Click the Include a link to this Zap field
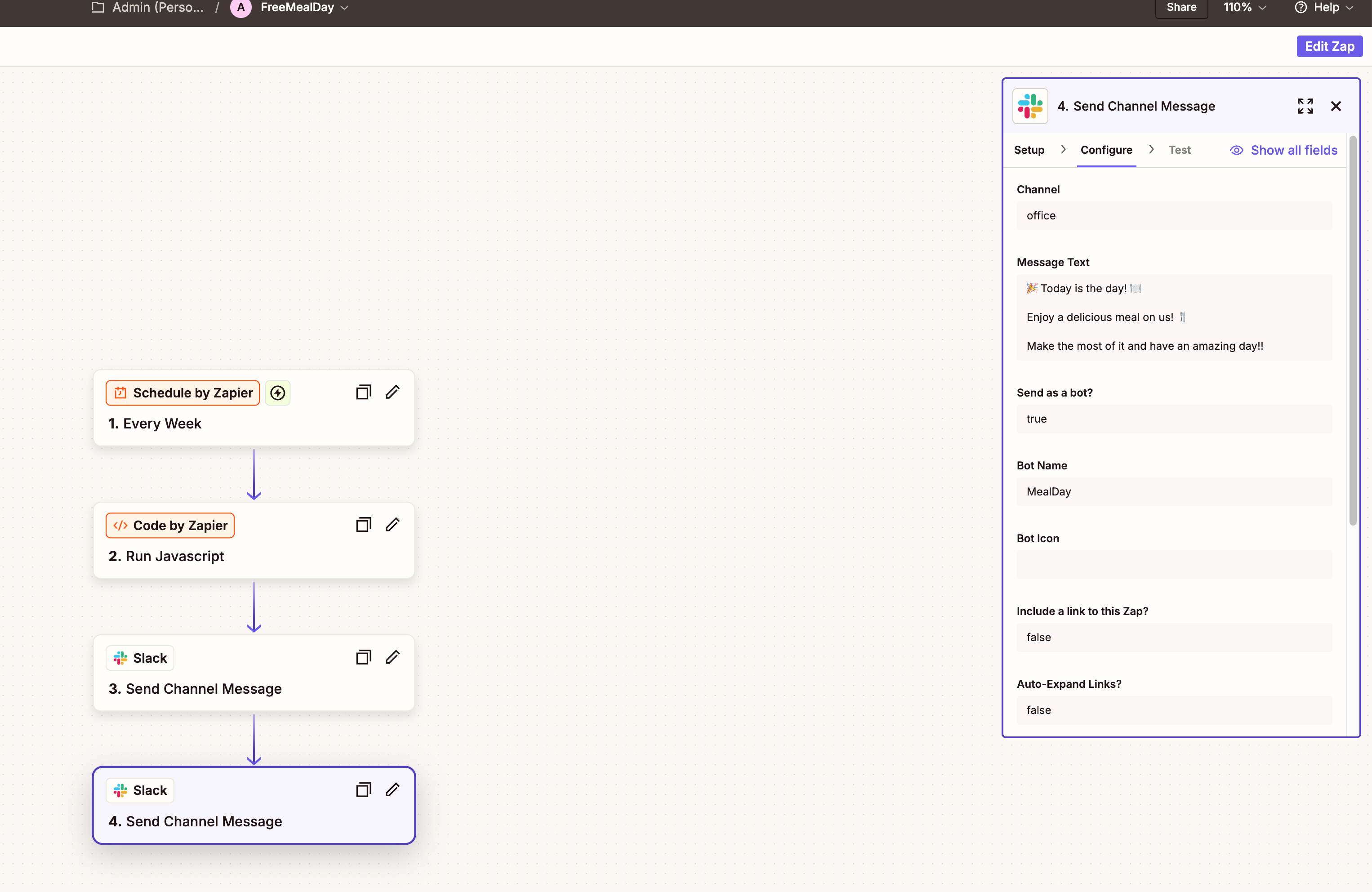This screenshot has height=892, width=1372. [1174, 638]
